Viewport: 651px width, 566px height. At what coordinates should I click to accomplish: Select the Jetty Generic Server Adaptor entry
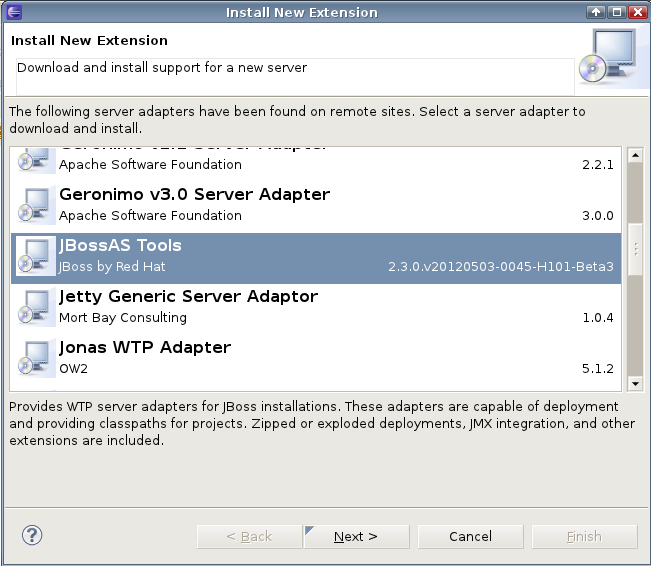(x=300, y=307)
